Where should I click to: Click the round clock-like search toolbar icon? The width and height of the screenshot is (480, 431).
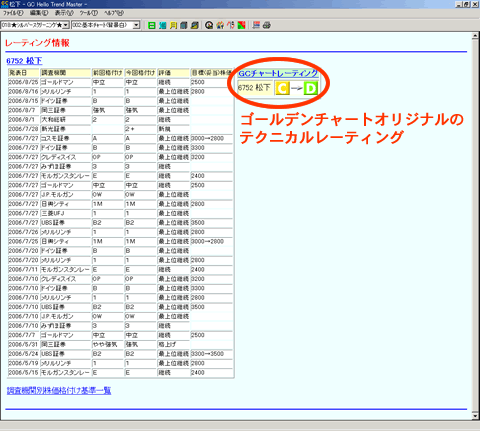[209, 25]
